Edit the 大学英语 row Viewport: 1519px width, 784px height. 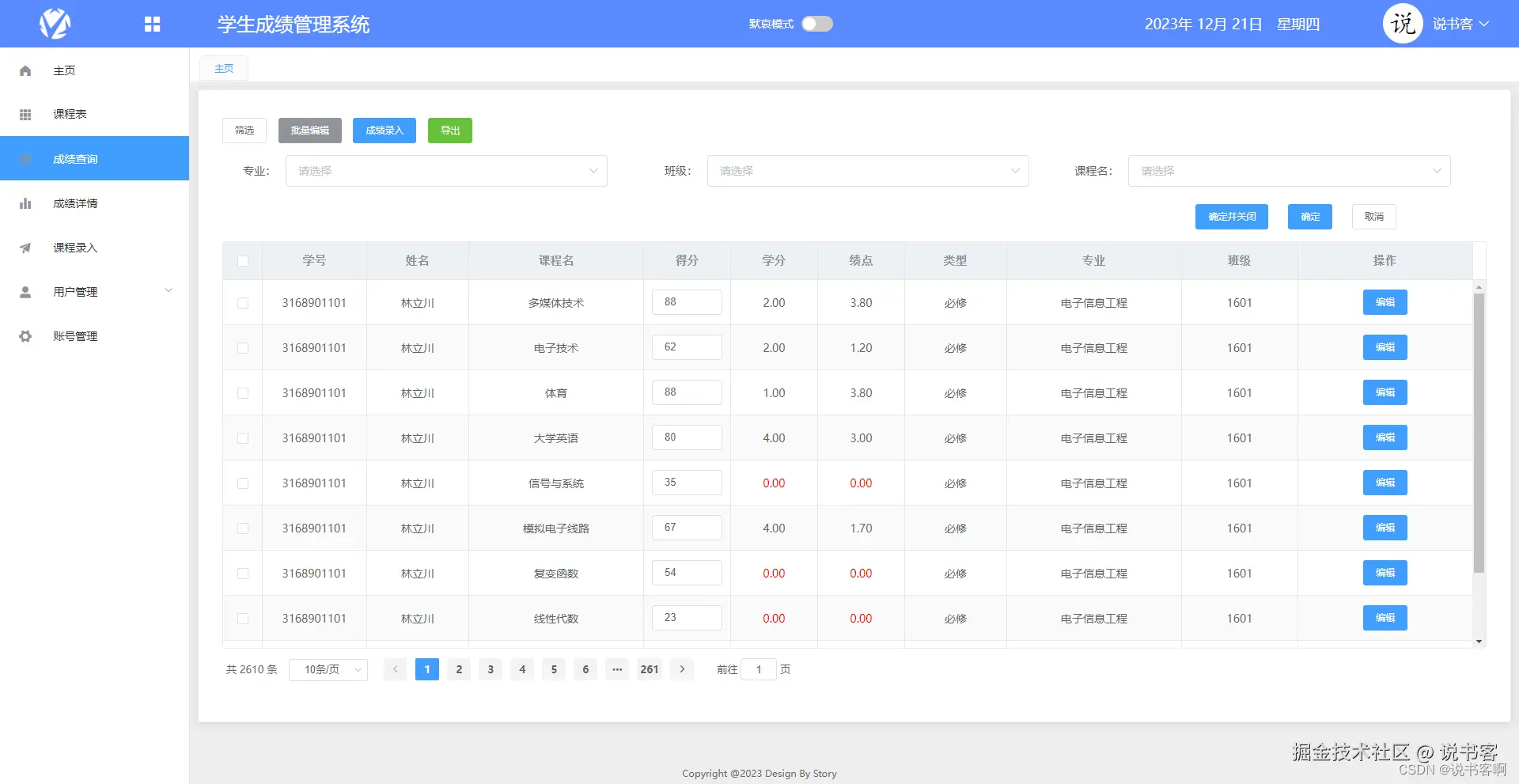click(x=1385, y=437)
